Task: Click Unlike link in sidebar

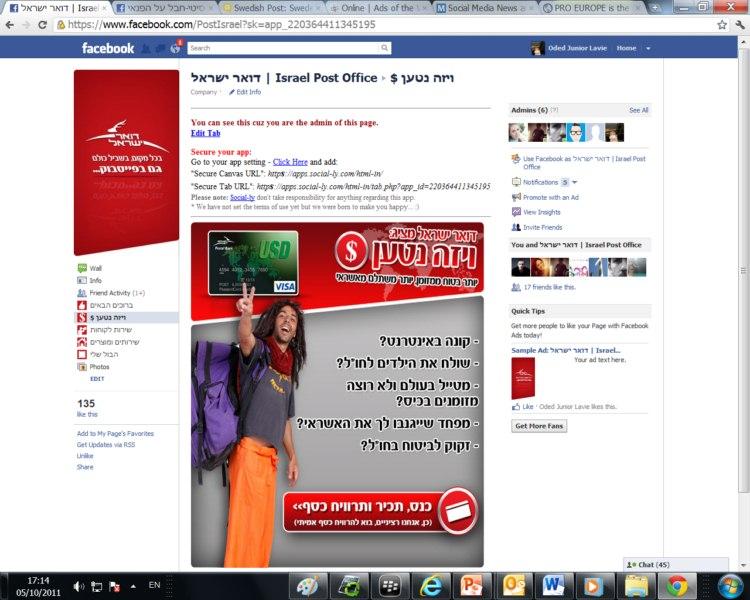Action: click(x=85, y=456)
